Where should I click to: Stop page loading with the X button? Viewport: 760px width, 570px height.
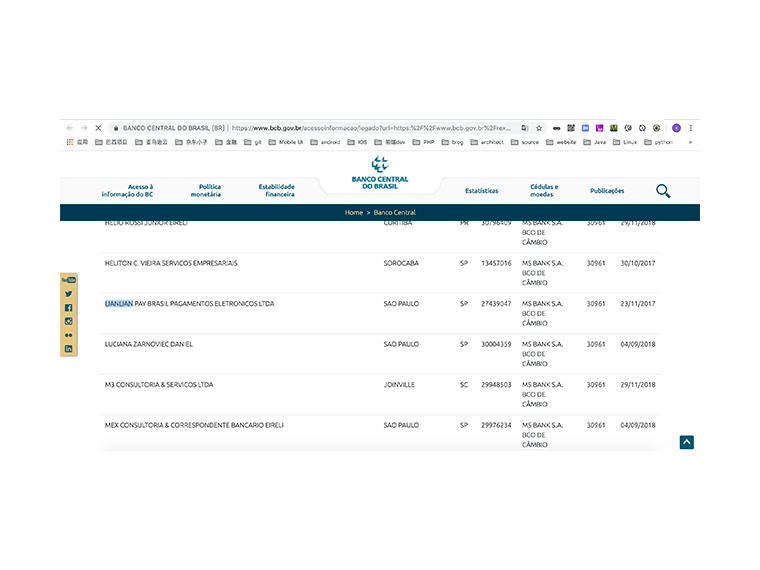pos(98,128)
